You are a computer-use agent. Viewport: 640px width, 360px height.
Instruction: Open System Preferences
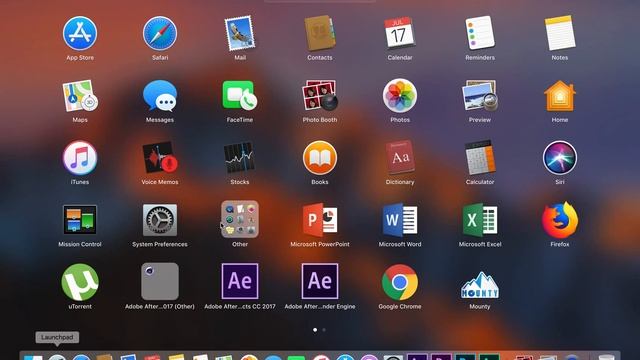(x=160, y=220)
